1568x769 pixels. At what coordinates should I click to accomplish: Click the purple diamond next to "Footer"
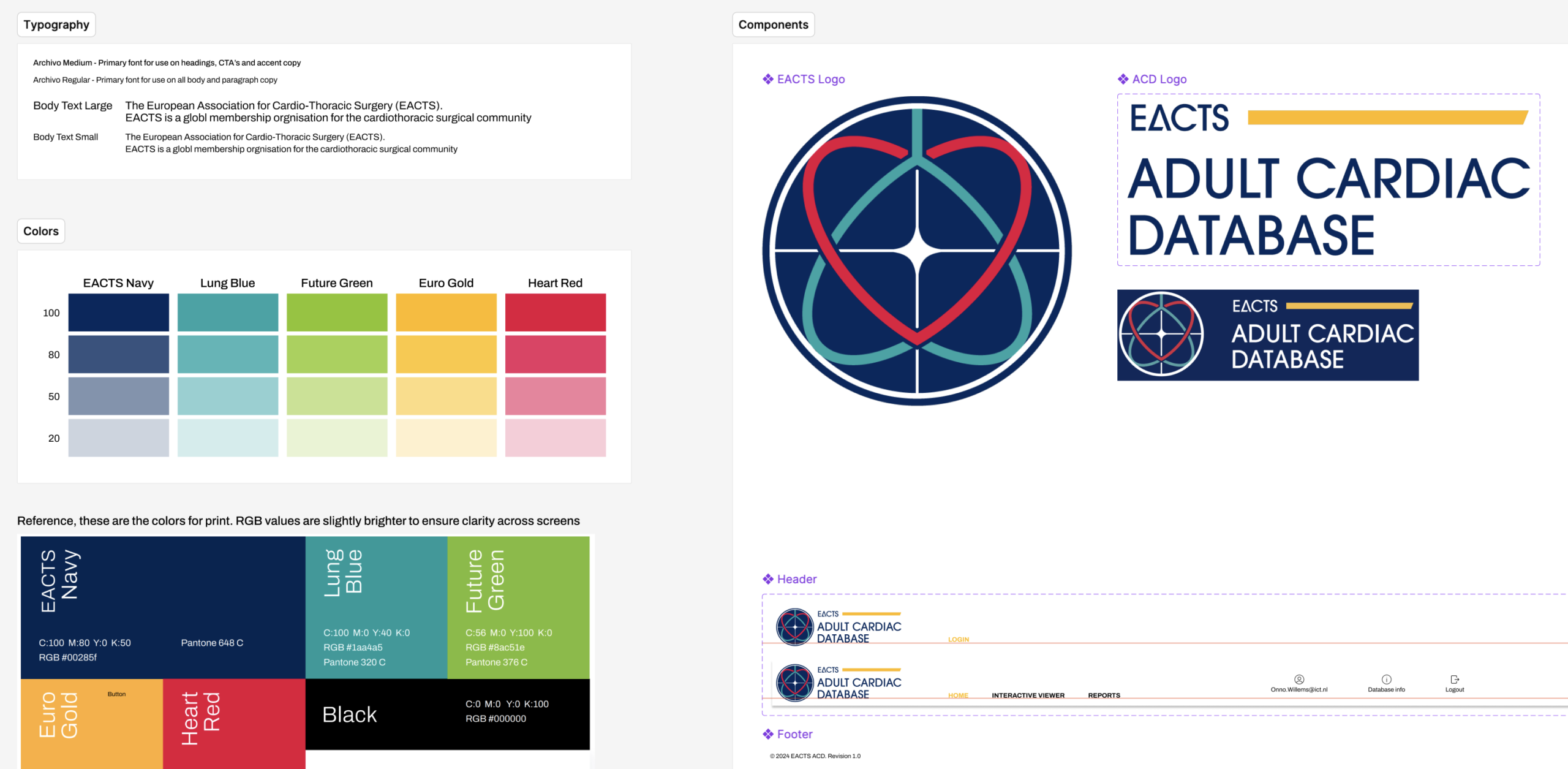point(767,733)
